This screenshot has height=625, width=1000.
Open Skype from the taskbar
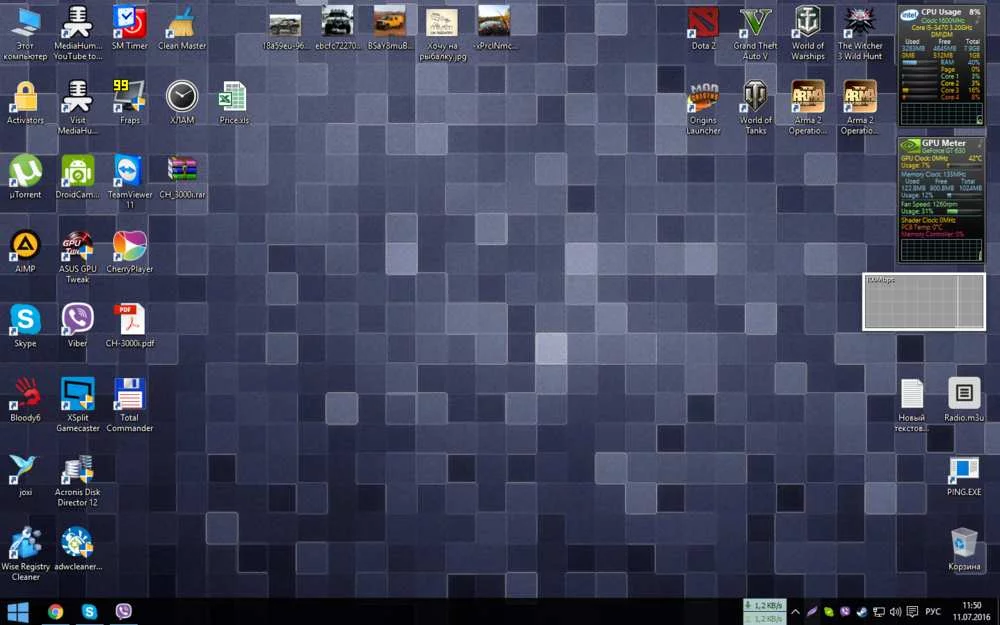[89, 612]
